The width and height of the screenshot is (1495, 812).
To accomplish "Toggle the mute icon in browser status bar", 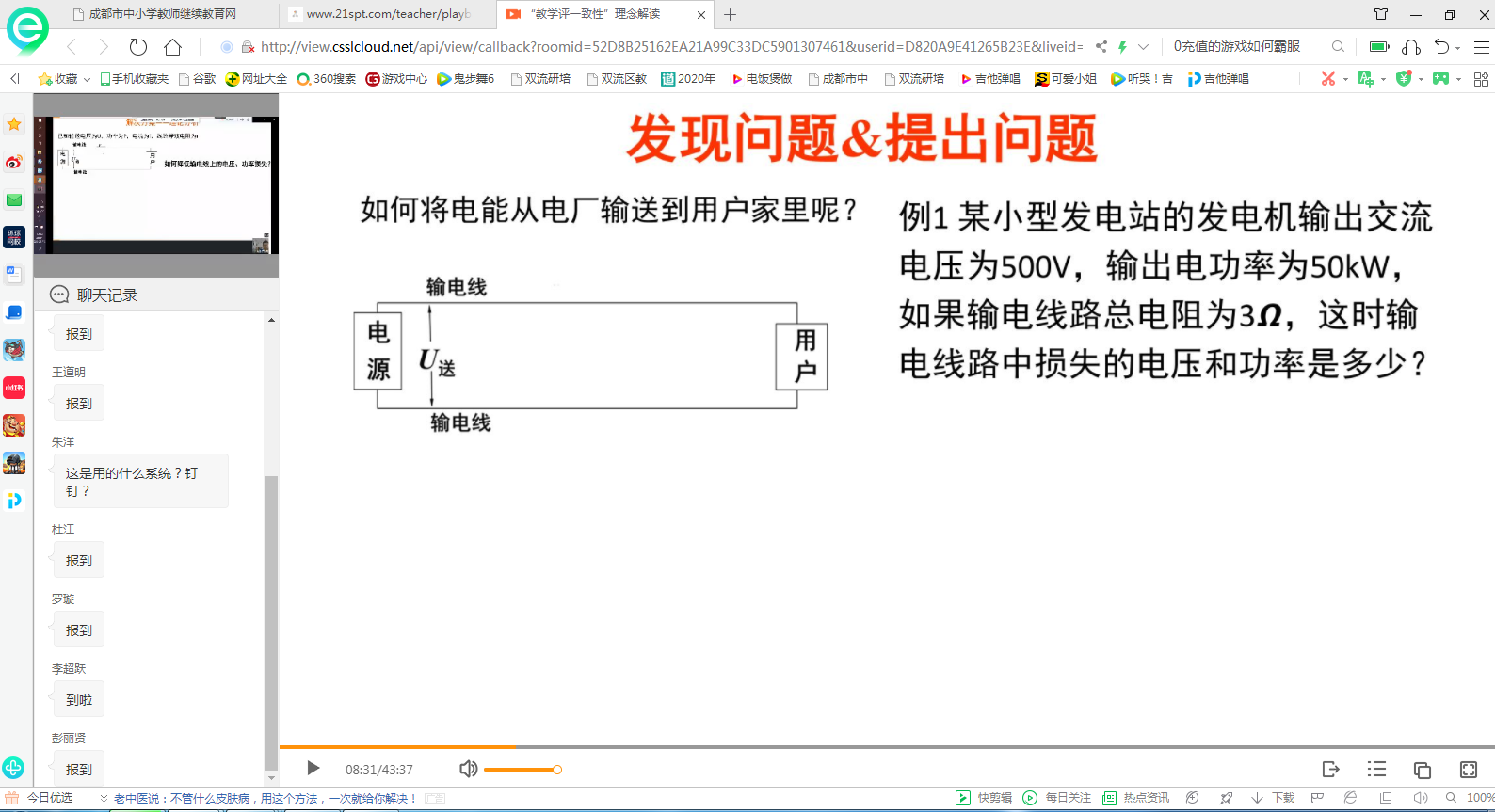I will [1421, 798].
